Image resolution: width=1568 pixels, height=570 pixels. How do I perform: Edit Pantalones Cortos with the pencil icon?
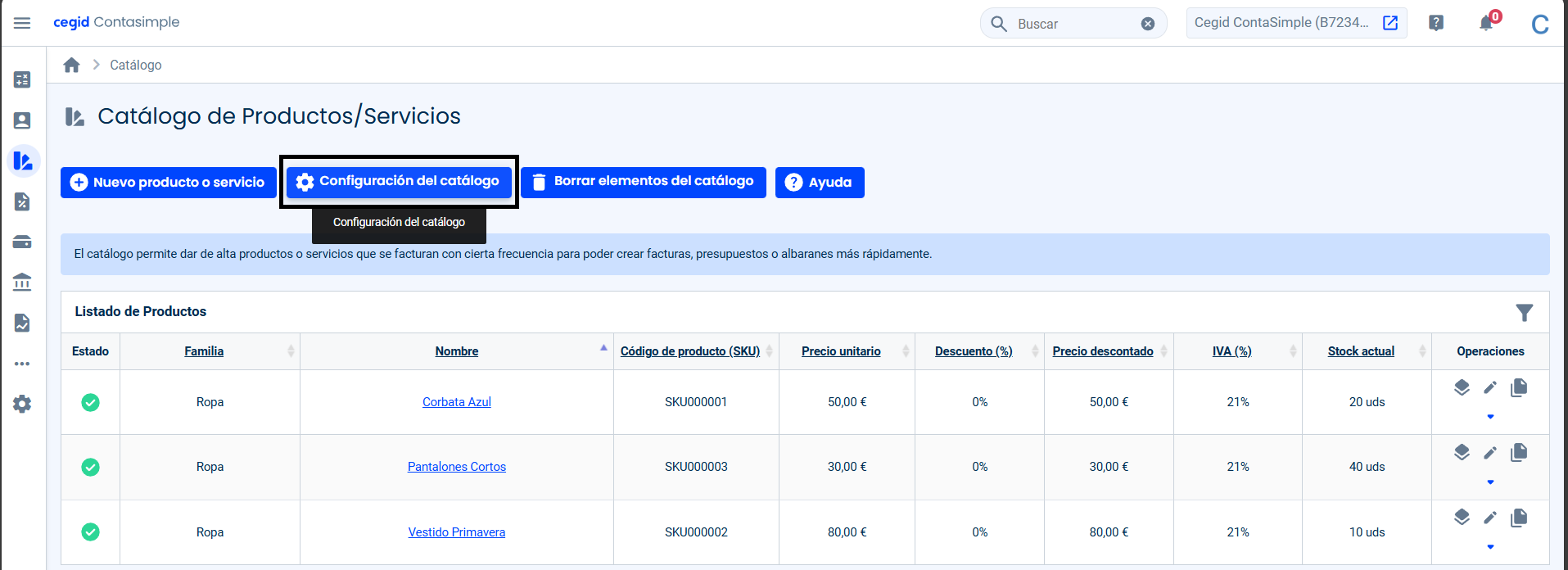pyautogui.click(x=1490, y=452)
